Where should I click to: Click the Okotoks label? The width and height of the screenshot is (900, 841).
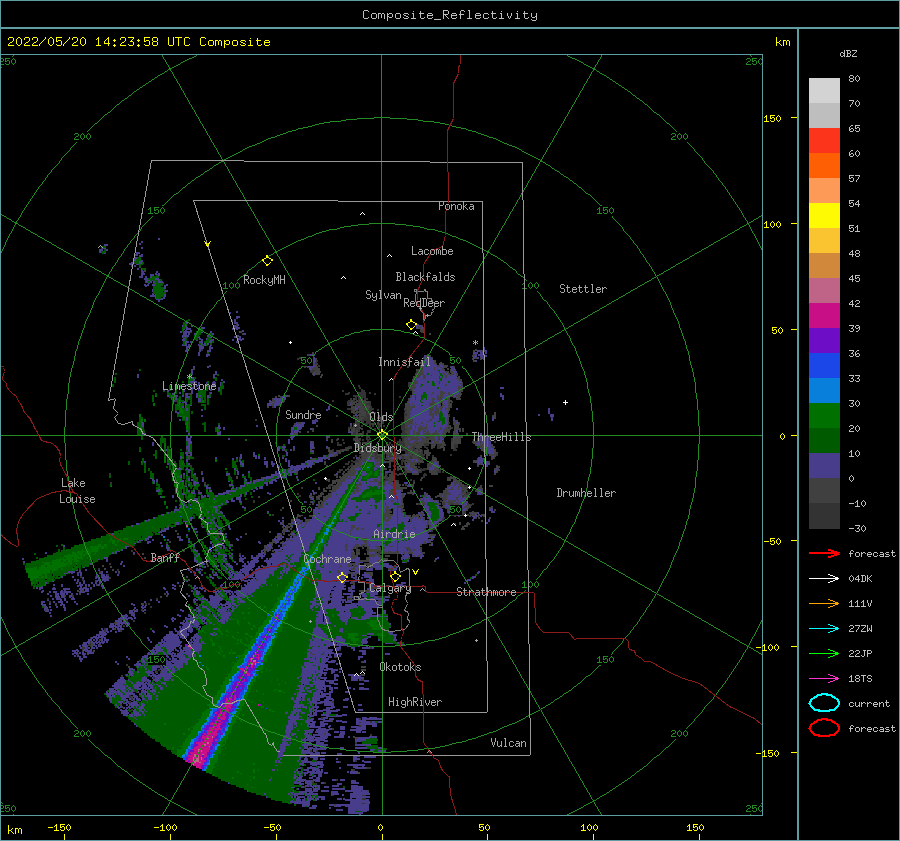(x=400, y=667)
